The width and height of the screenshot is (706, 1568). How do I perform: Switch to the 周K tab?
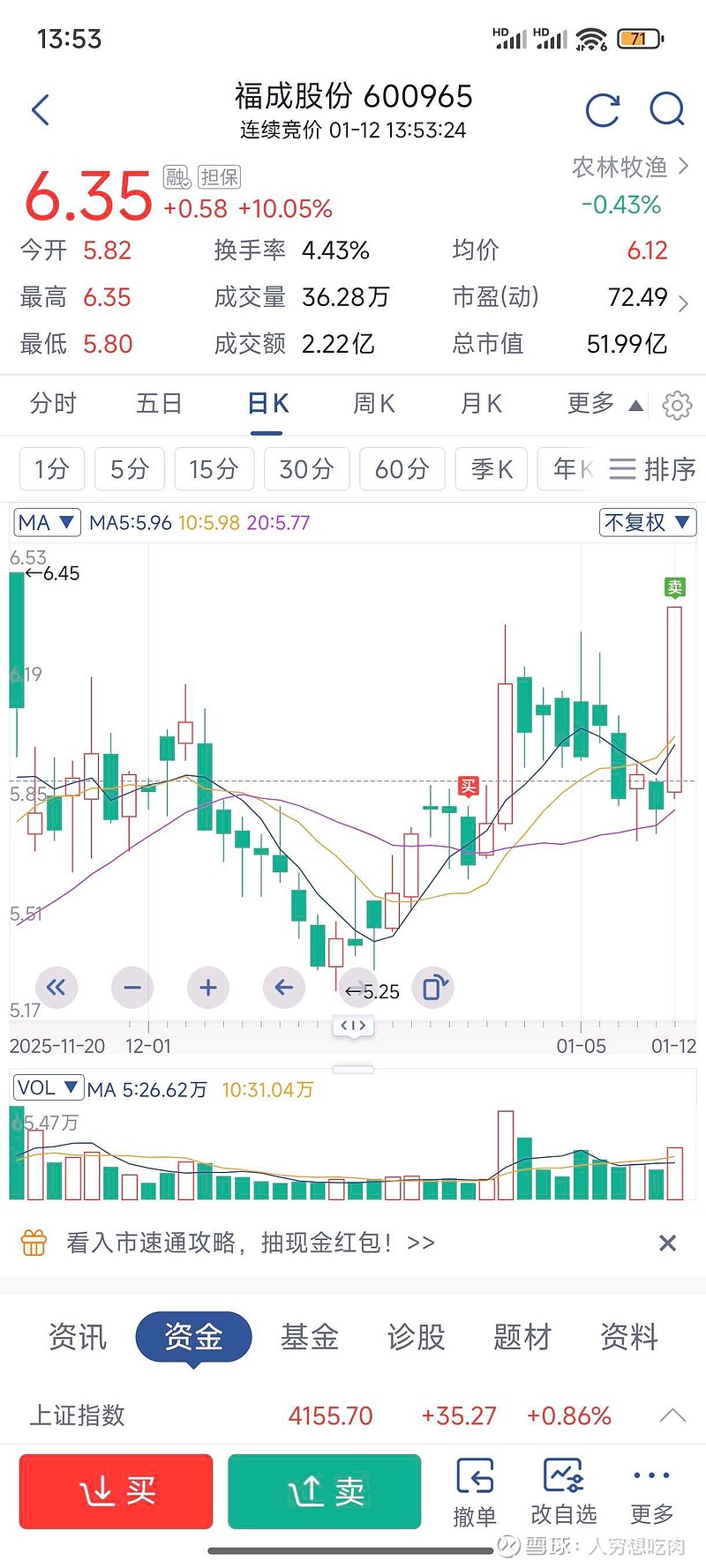(374, 405)
